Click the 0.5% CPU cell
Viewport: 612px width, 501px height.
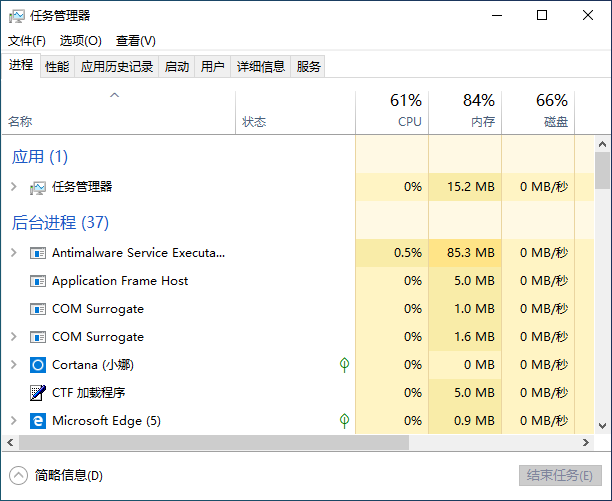click(392, 253)
